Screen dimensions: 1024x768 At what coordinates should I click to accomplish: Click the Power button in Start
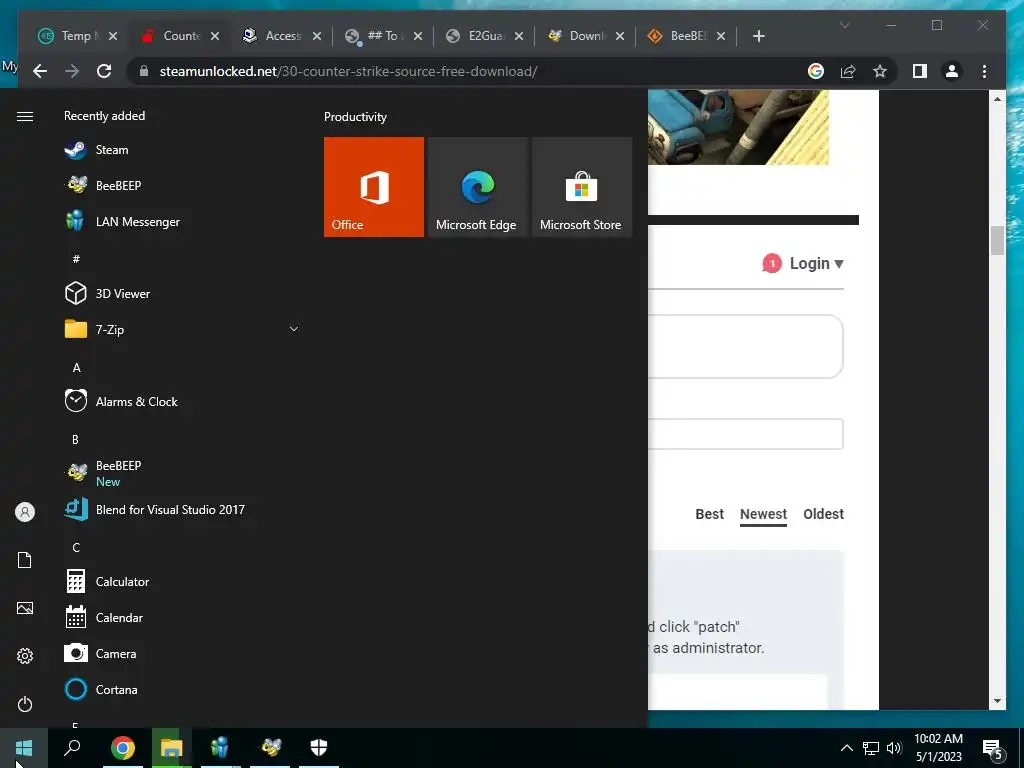(25, 705)
